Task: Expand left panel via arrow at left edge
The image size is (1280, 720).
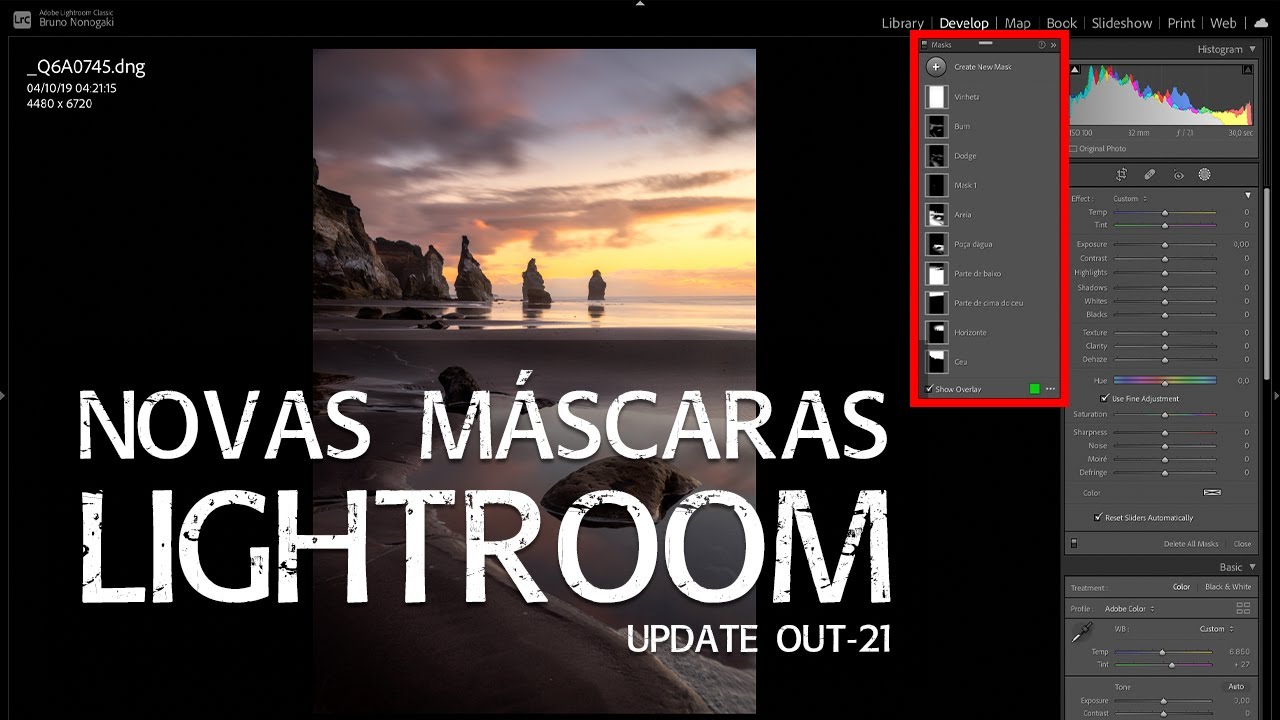Action: coord(4,396)
